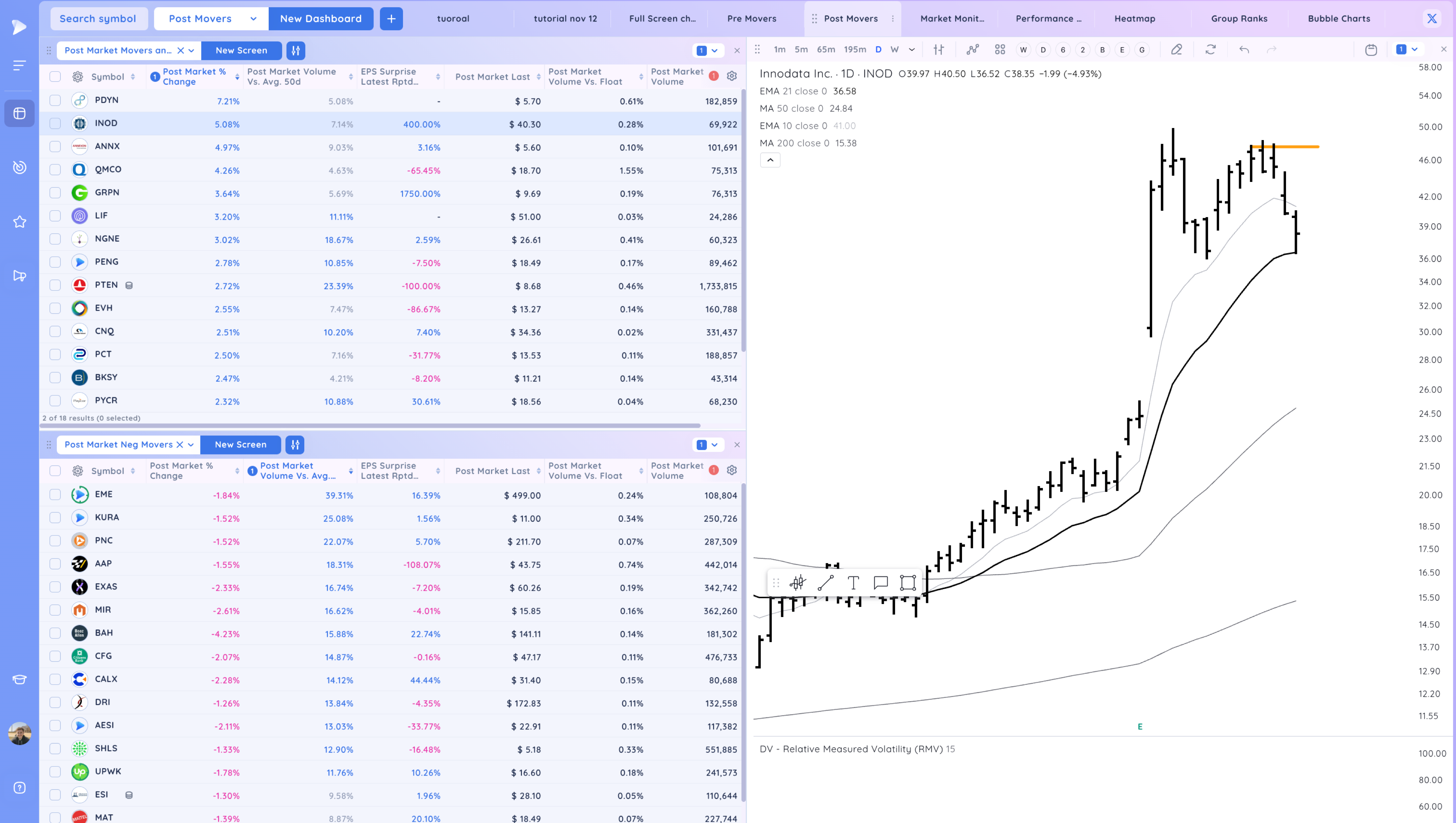Viewport: 1456px width, 823px height.
Task: Click the X social icon at top right
Action: [1432, 19]
